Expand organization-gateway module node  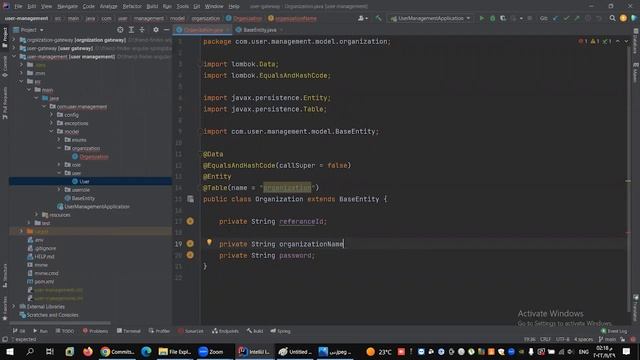point(13,40)
